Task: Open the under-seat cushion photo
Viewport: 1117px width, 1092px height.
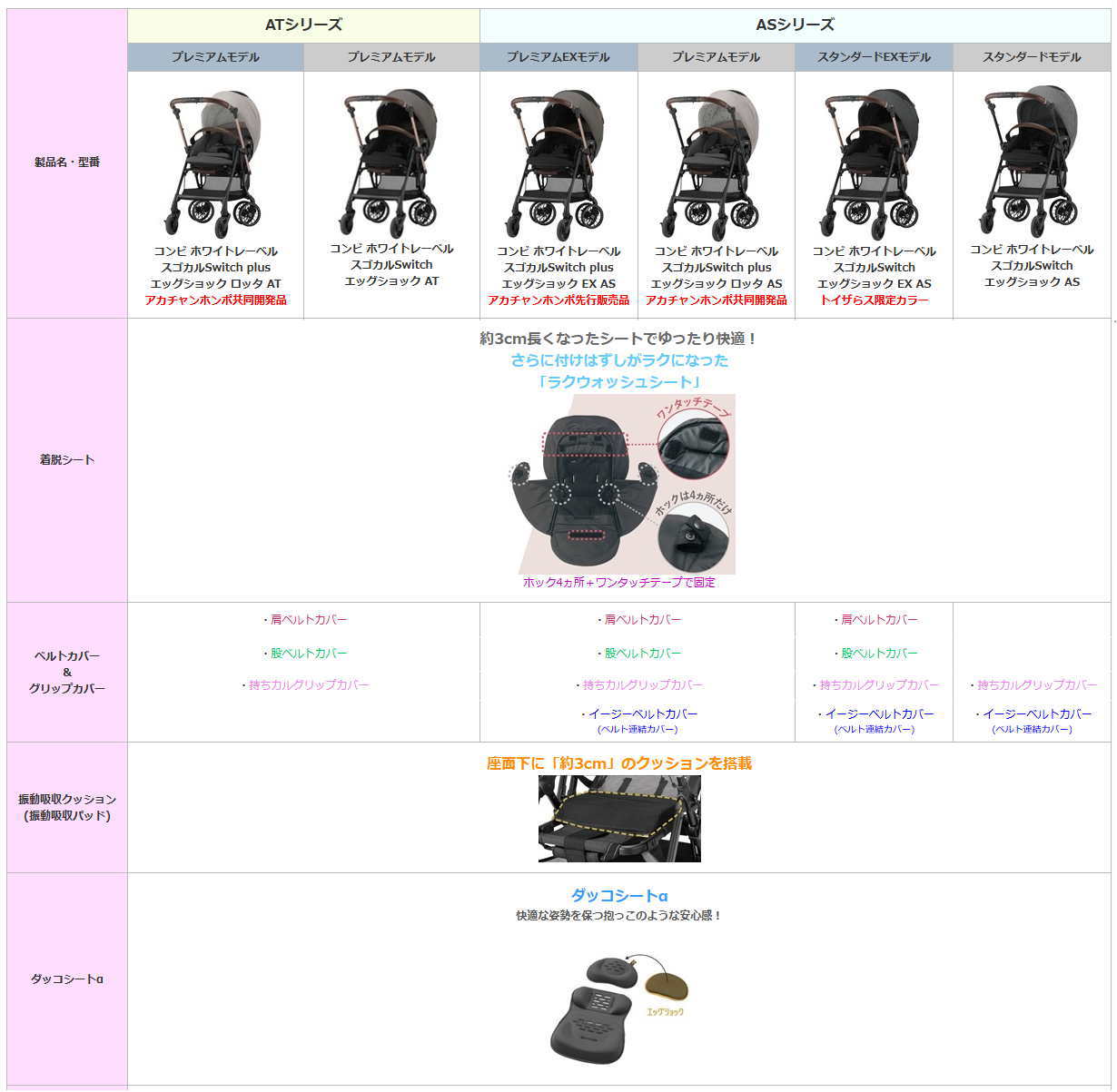Action: 619,818
